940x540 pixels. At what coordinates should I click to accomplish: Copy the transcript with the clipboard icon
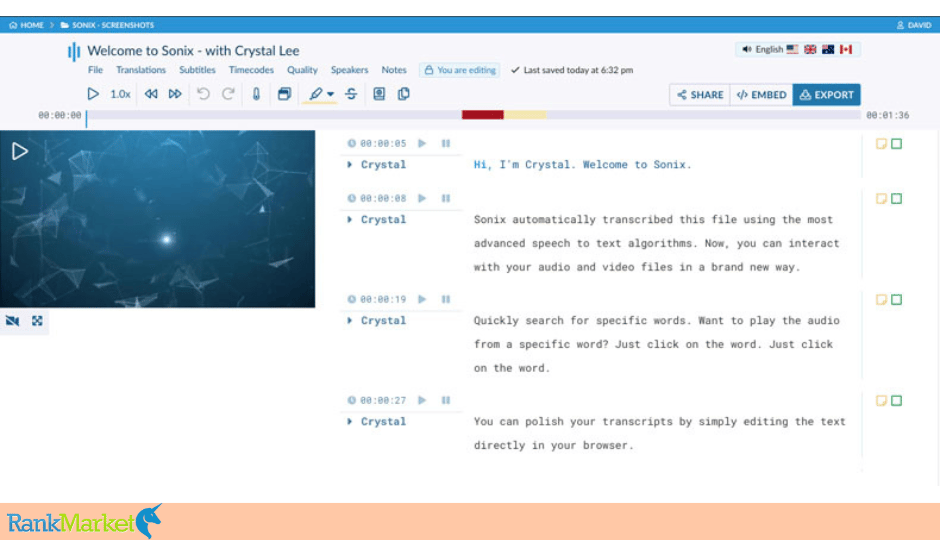pyautogui.click(x=403, y=94)
